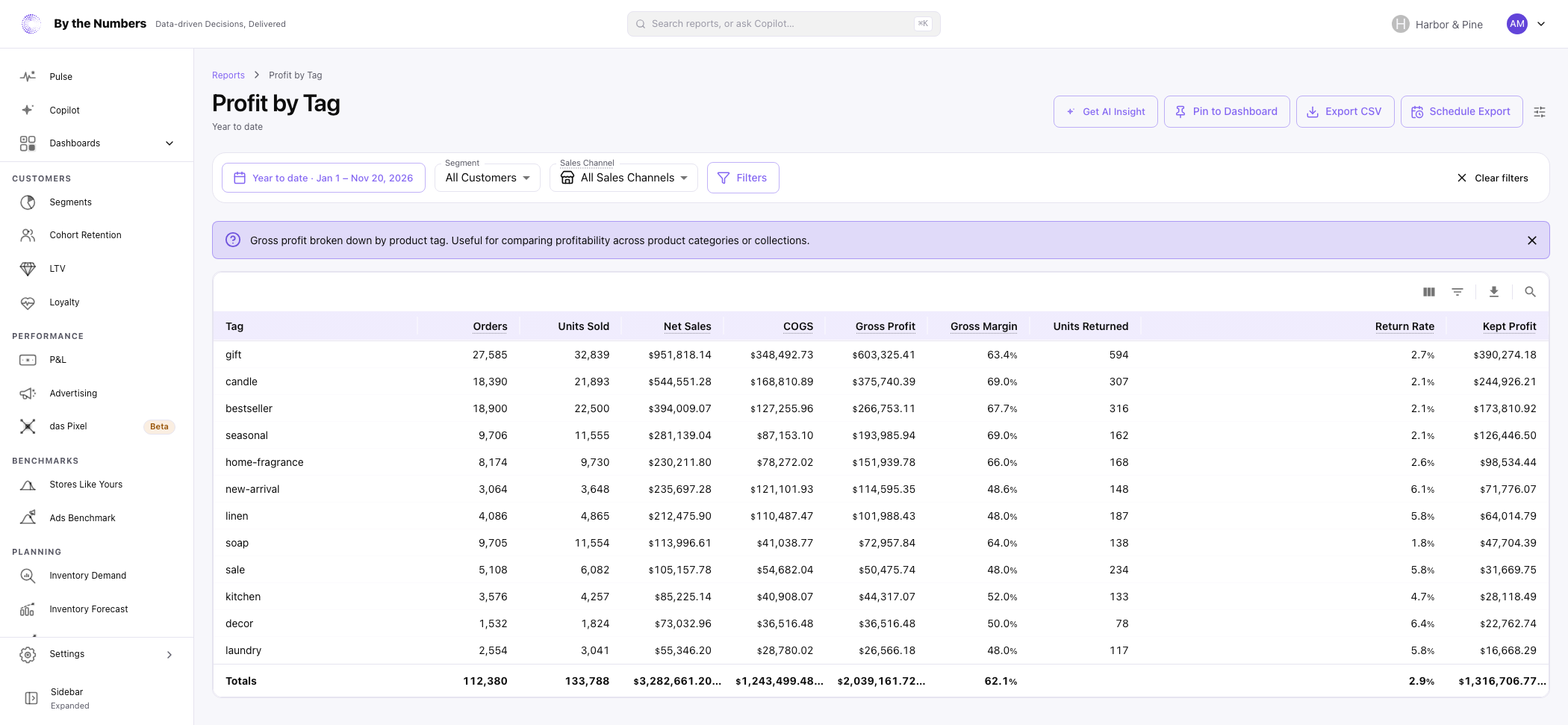Screen dimensions: 1568x725
Task: Open das Pixel beta item
Action: [x=97, y=426]
